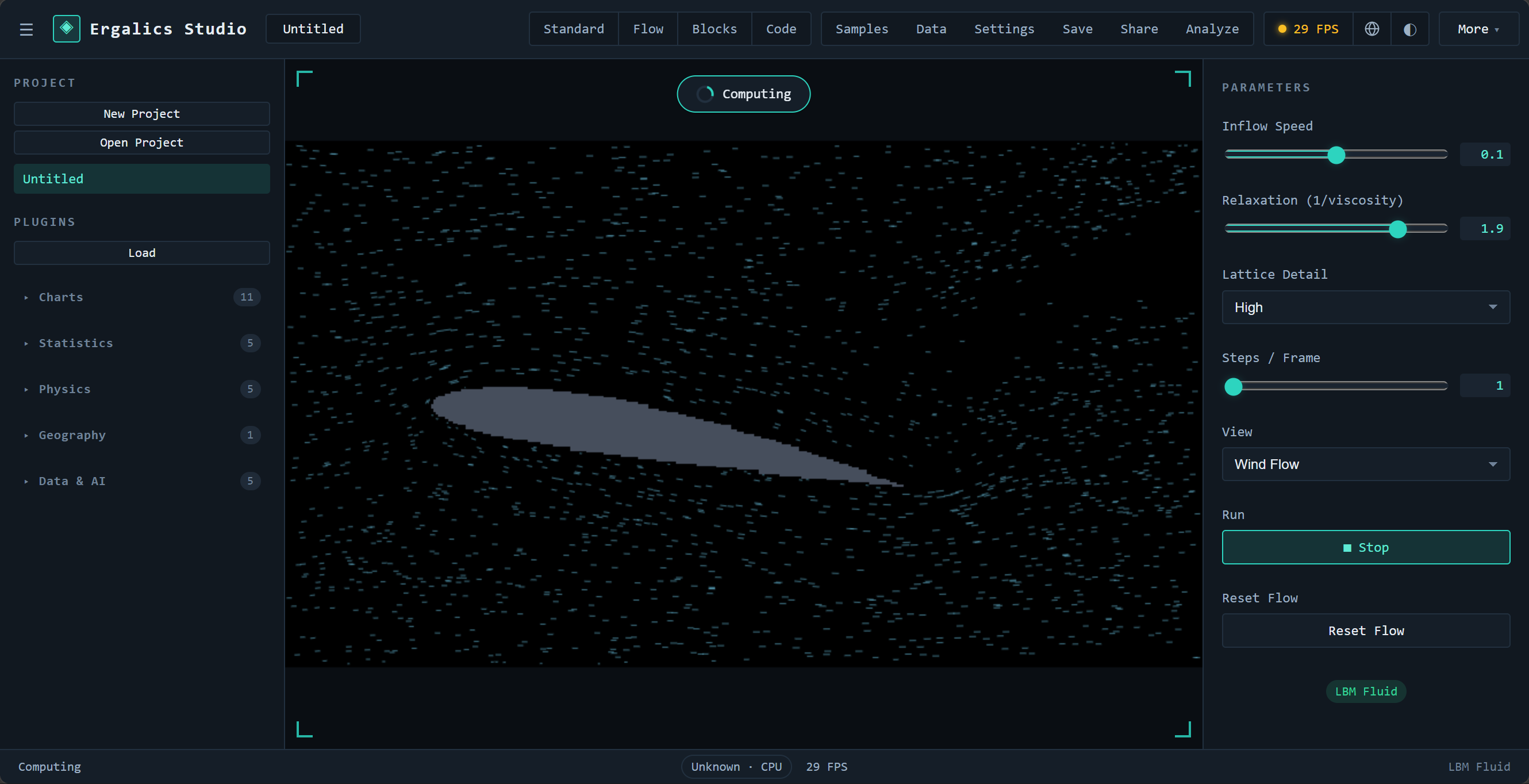Load a plugin
Image resolution: width=1529 pixels, height=784 pixels.
tap(141, 253)
